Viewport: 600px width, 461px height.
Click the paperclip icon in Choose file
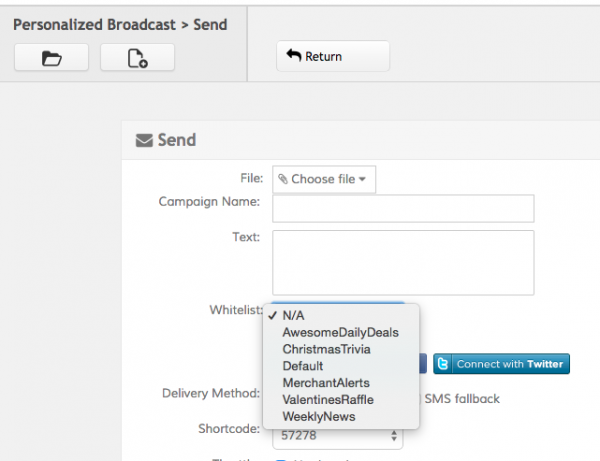(x=283, y=179)
